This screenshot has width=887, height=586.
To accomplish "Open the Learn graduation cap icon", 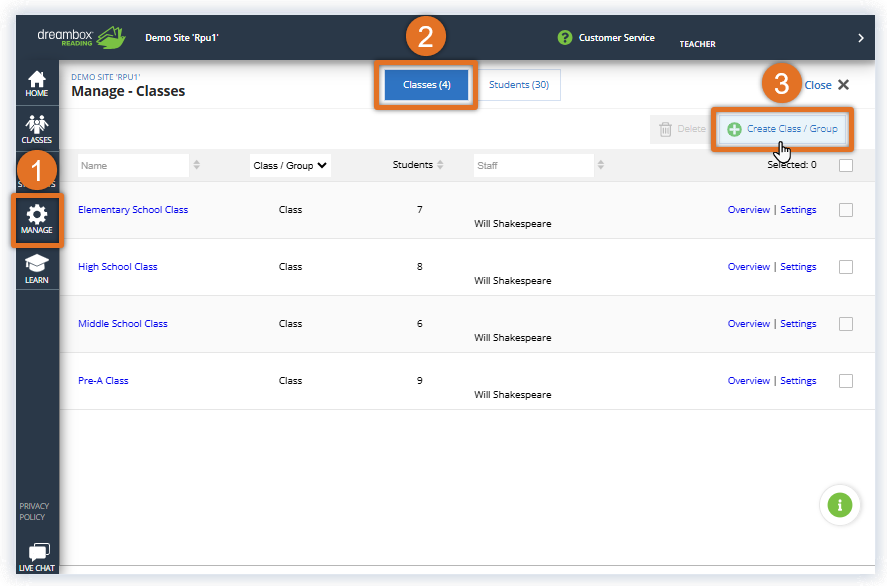I will pyautogui.click(x=37, y=268).
